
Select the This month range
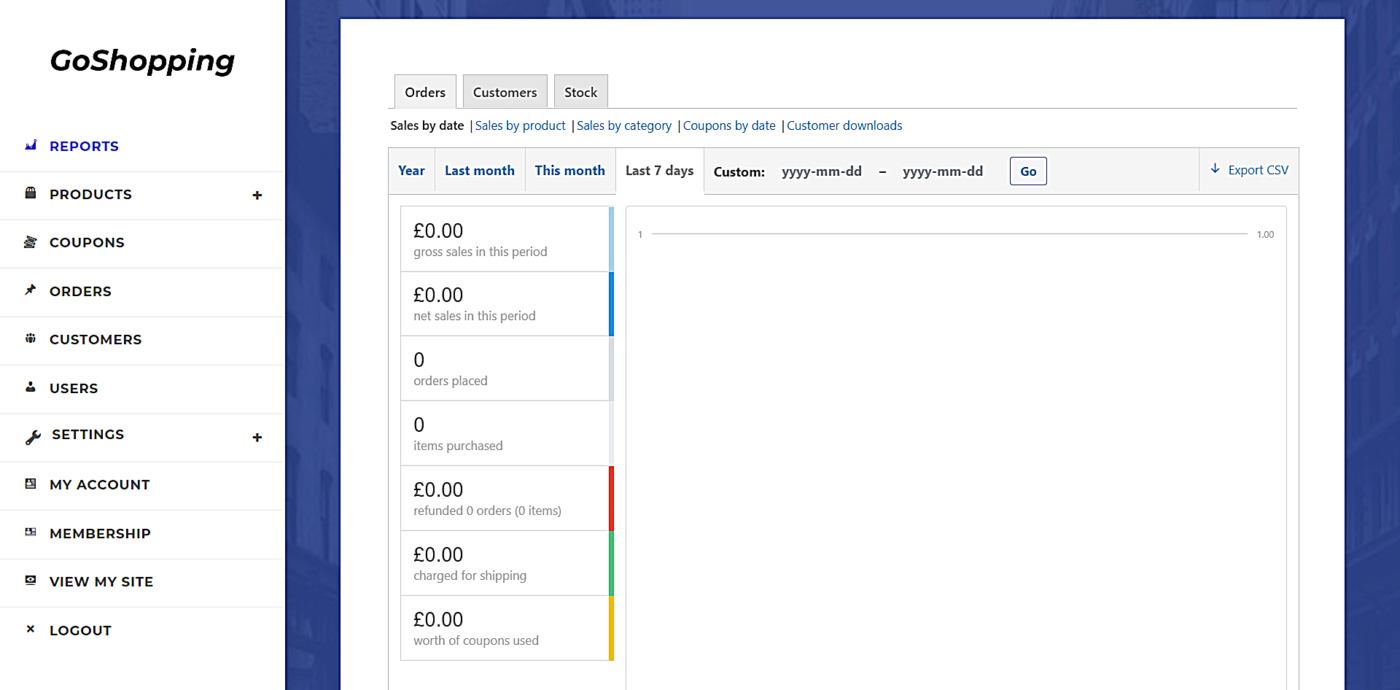pos(570,171)
